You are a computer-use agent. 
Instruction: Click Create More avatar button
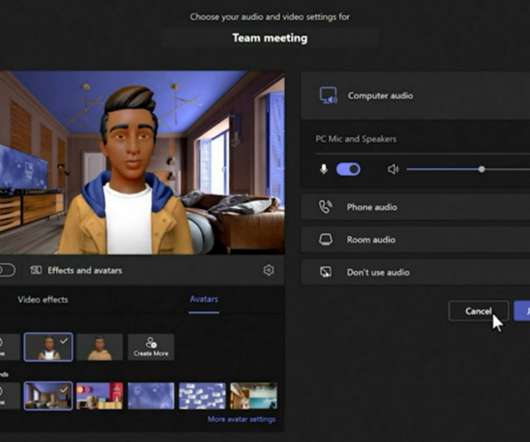[151, 347]
